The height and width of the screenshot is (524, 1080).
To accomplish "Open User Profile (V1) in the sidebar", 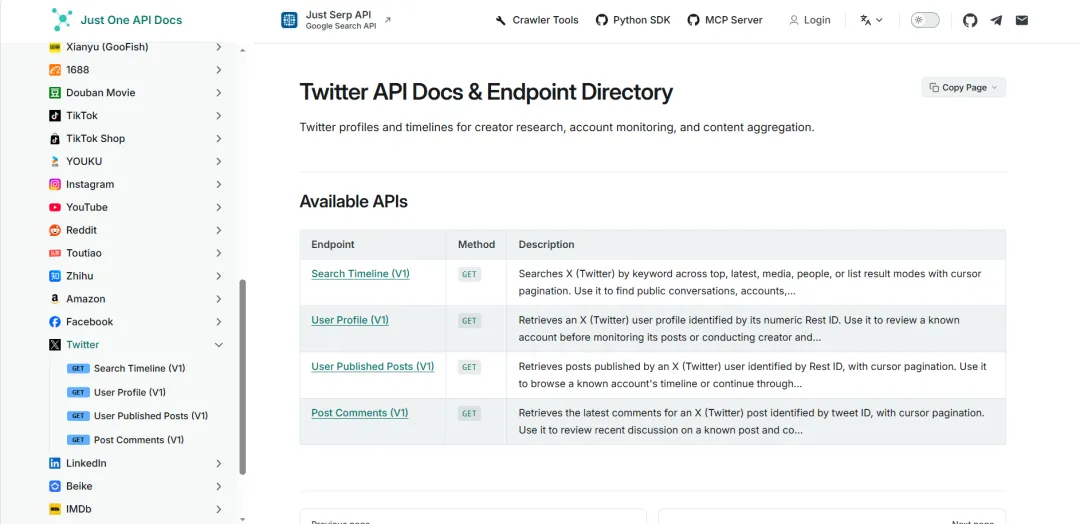I will pos(129,392).
